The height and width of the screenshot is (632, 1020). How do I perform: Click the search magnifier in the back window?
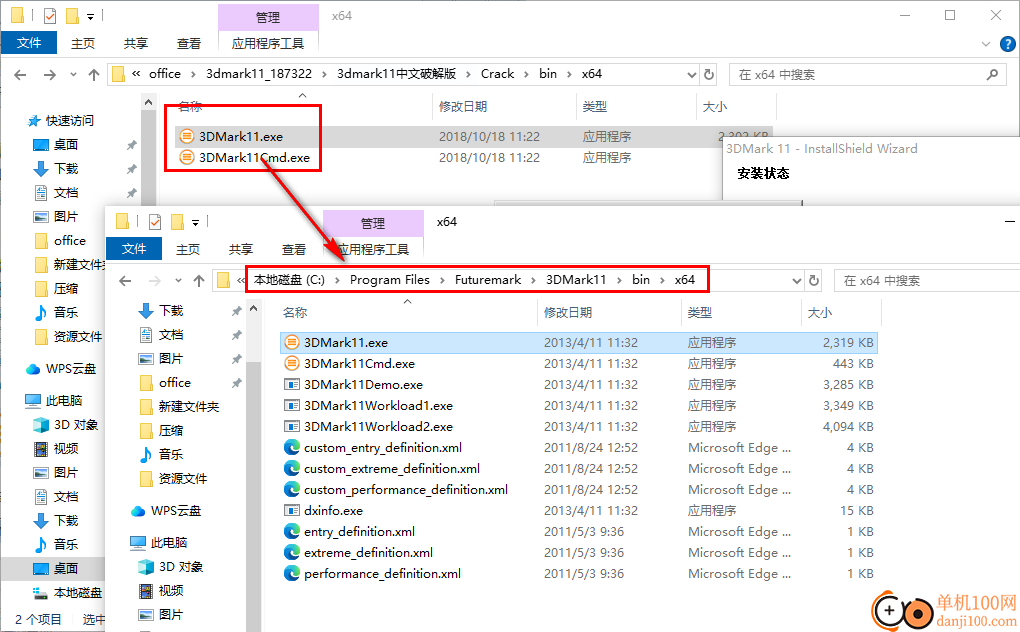(992, 75)
